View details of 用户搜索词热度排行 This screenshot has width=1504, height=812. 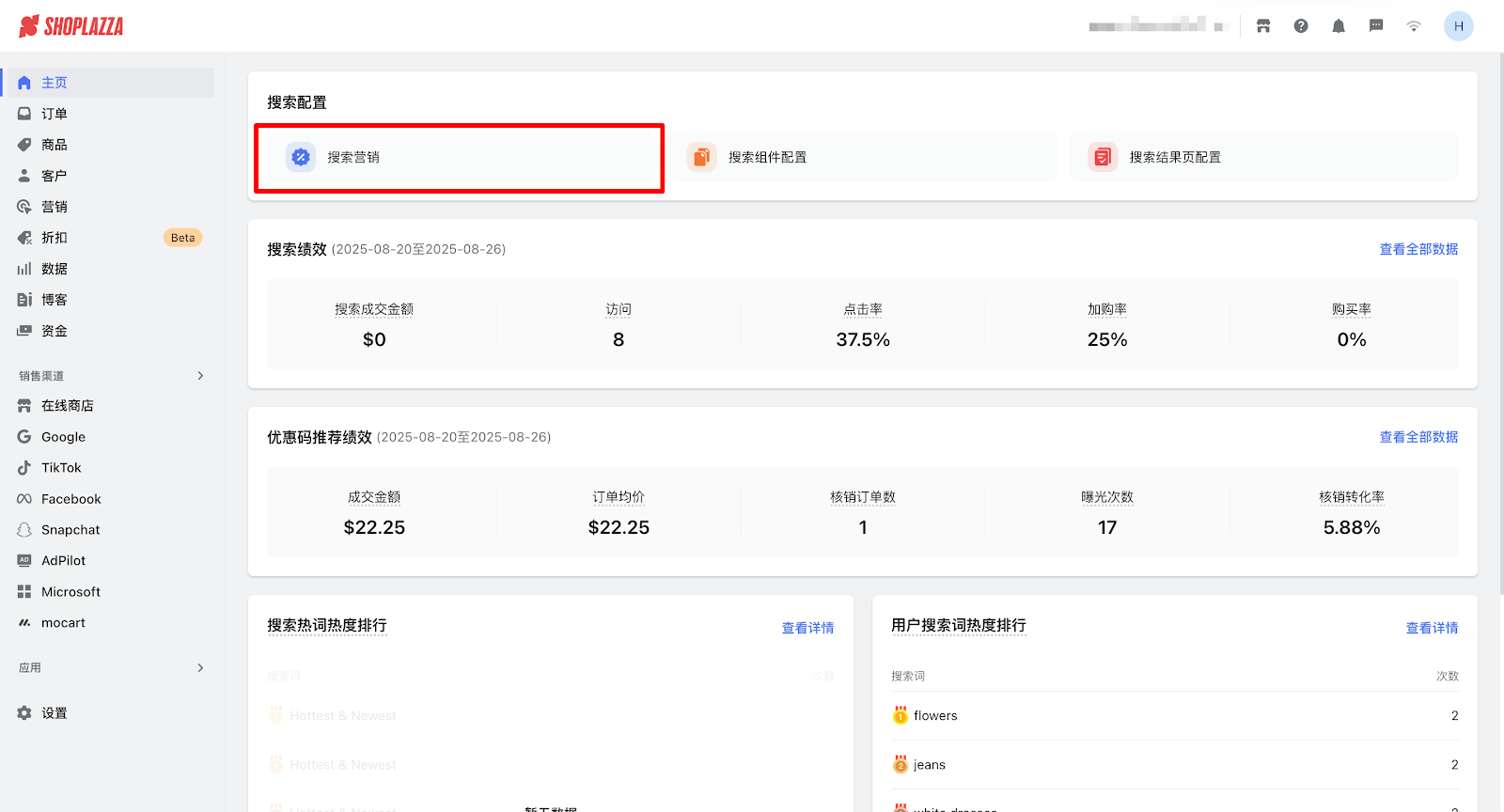click(x=1433, y=628)
